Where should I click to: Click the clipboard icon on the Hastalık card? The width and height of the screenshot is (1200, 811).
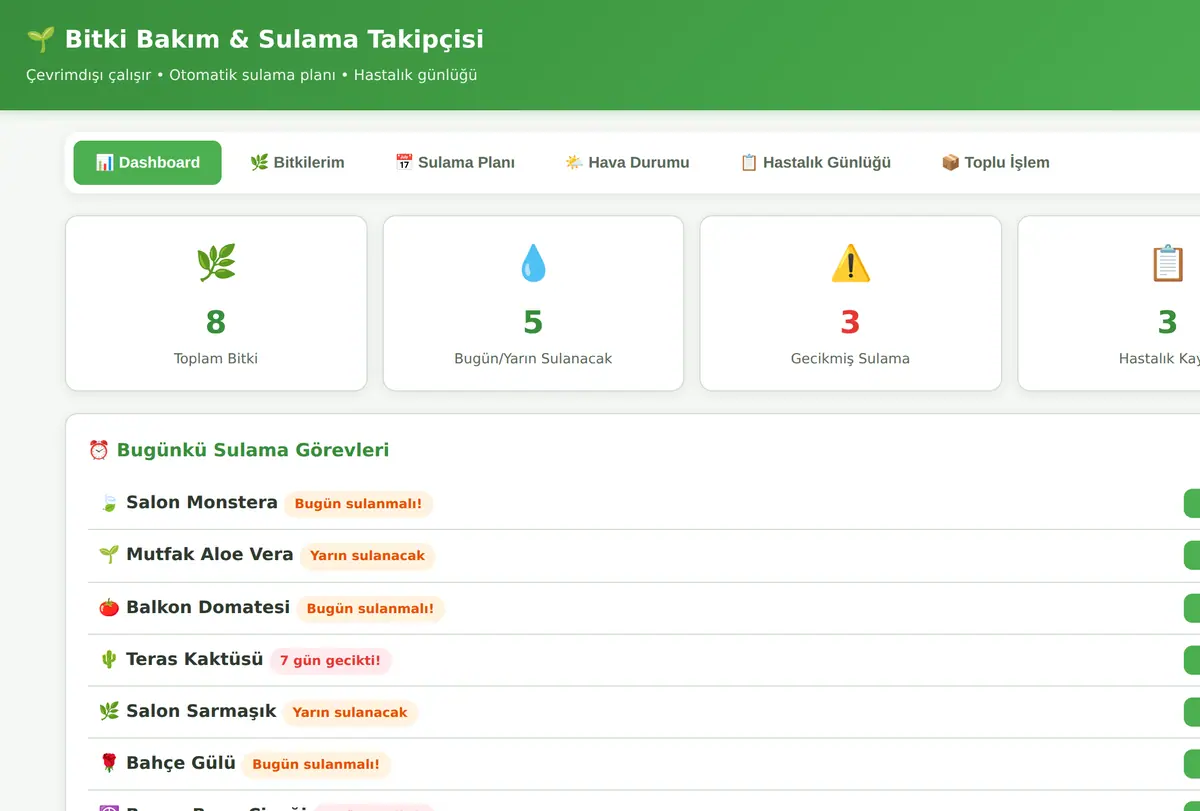click(x=1167, y=263)
